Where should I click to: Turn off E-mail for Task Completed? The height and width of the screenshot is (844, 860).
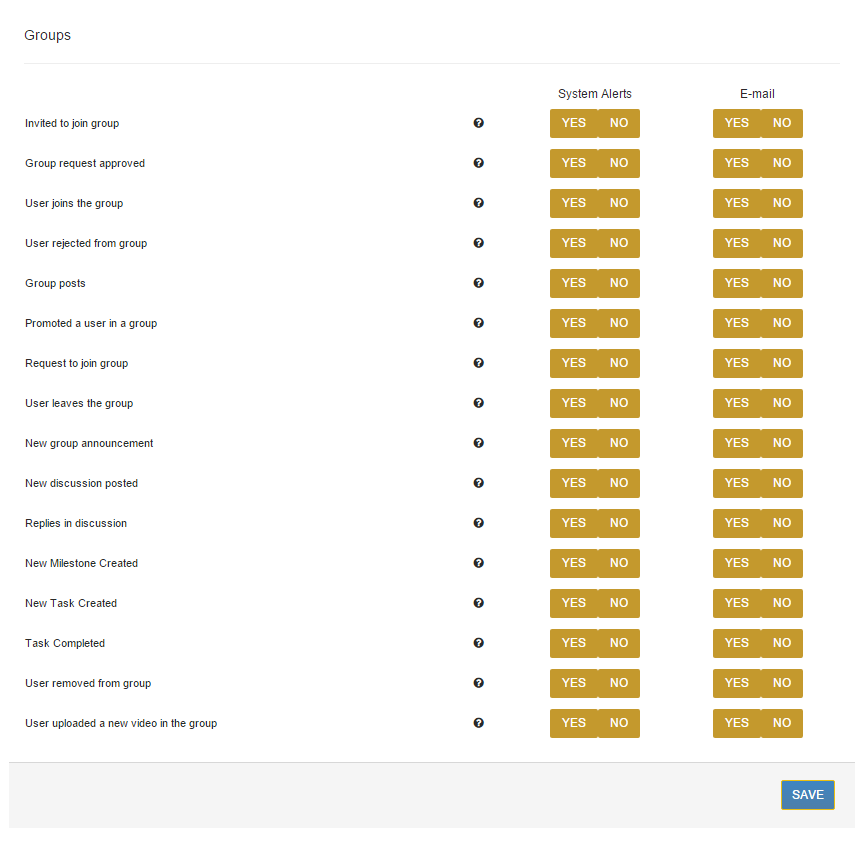point(782,643)
